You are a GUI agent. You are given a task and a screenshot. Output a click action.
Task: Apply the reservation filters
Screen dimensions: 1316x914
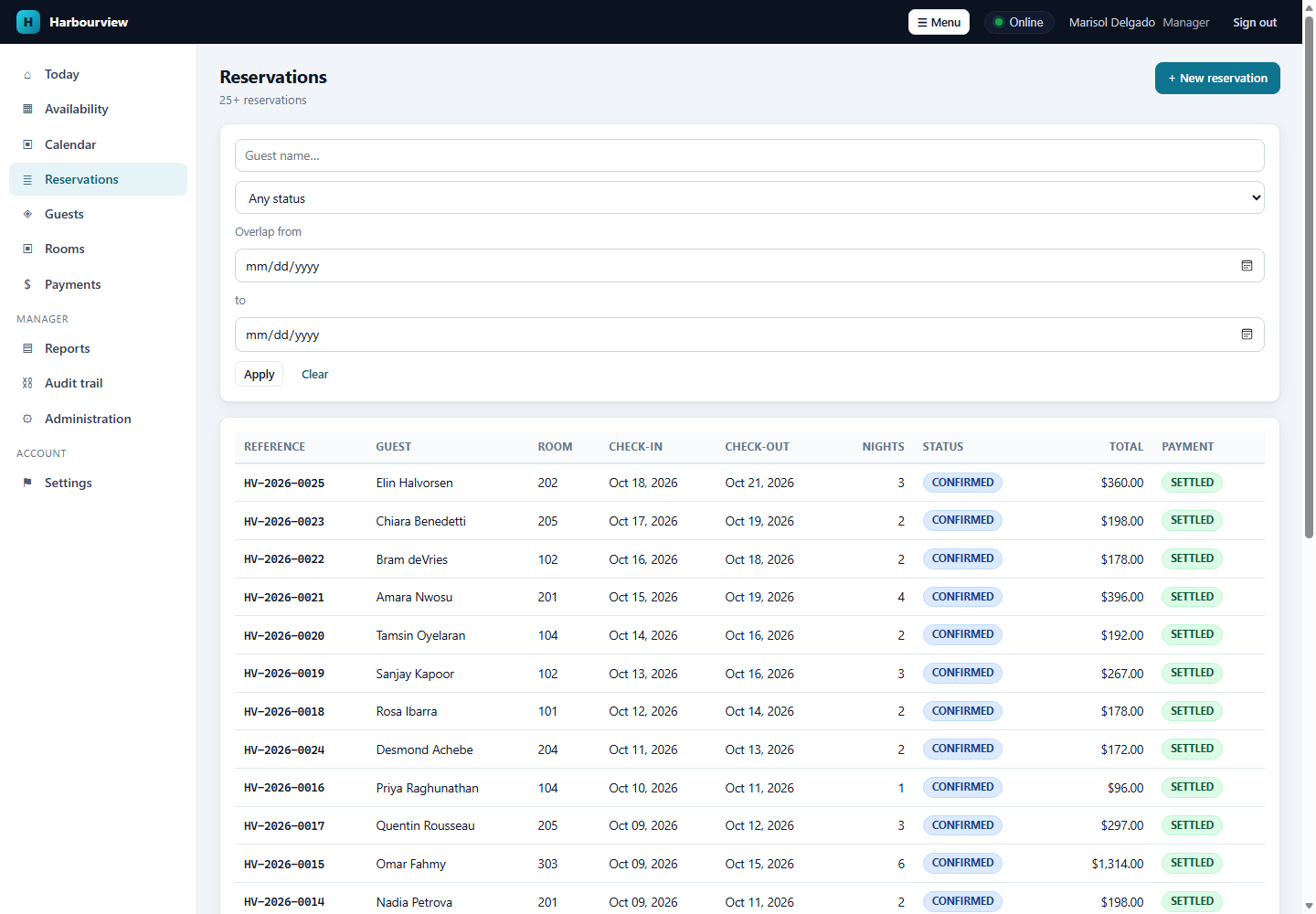[260, 375]
